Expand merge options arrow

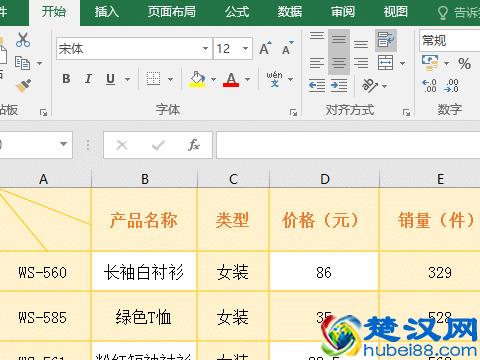click(402, 63)
